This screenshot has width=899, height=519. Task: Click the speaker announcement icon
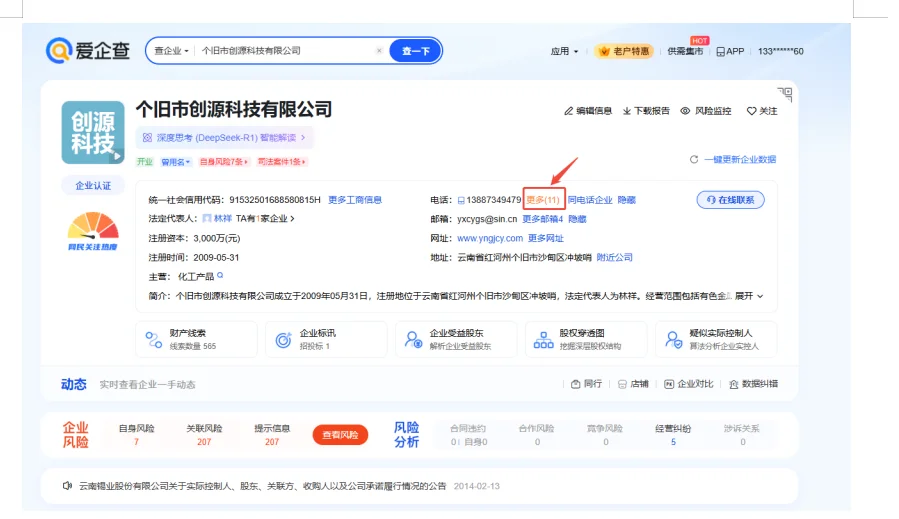click(x=67, y=486)
